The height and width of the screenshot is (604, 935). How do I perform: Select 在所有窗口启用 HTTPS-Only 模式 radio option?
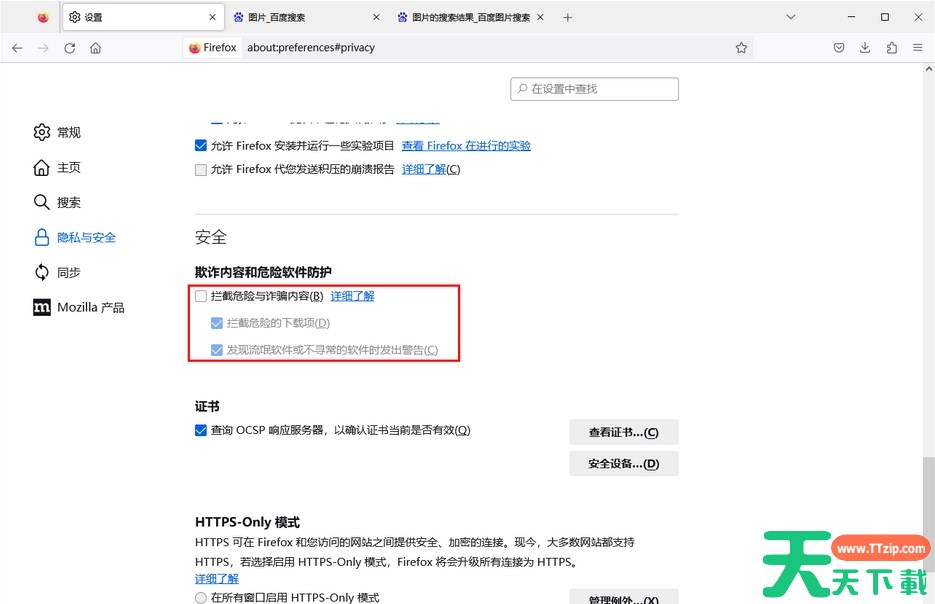201,598
